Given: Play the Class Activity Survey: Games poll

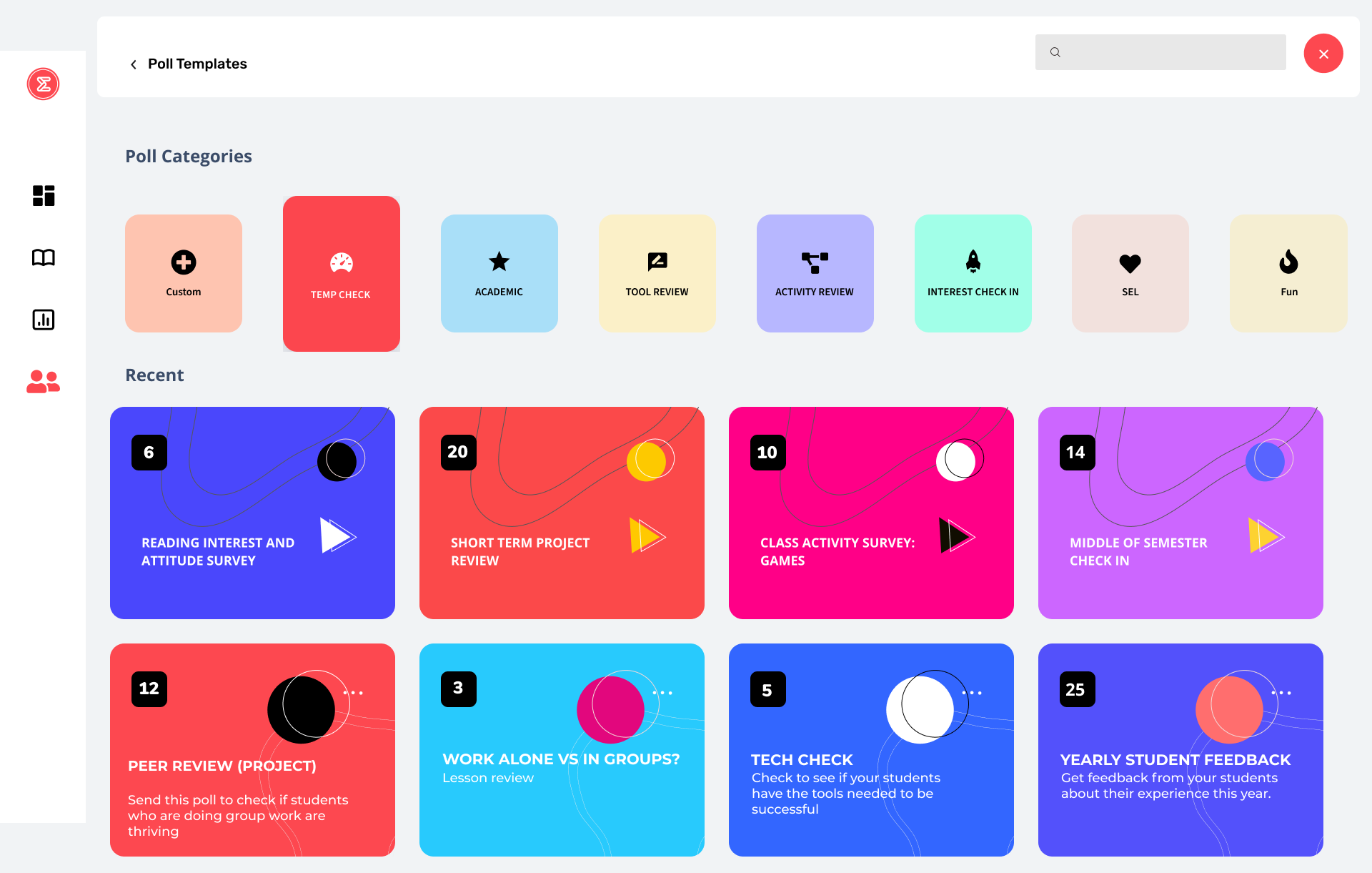Looking at the screenshot, I should click(x=955, y=536).
